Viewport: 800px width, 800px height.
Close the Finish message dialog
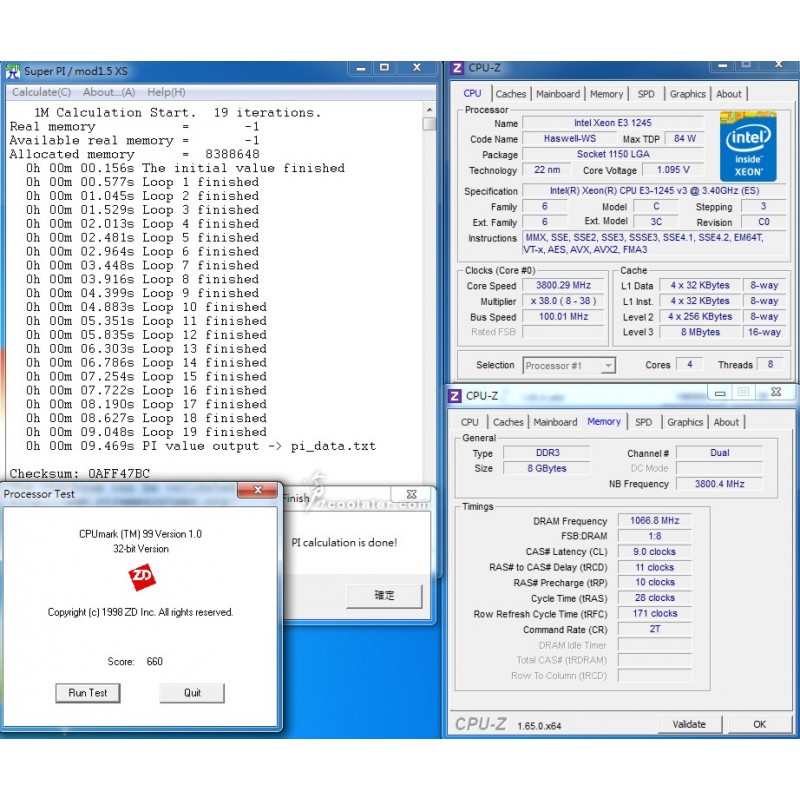click(x=411, y=494)
